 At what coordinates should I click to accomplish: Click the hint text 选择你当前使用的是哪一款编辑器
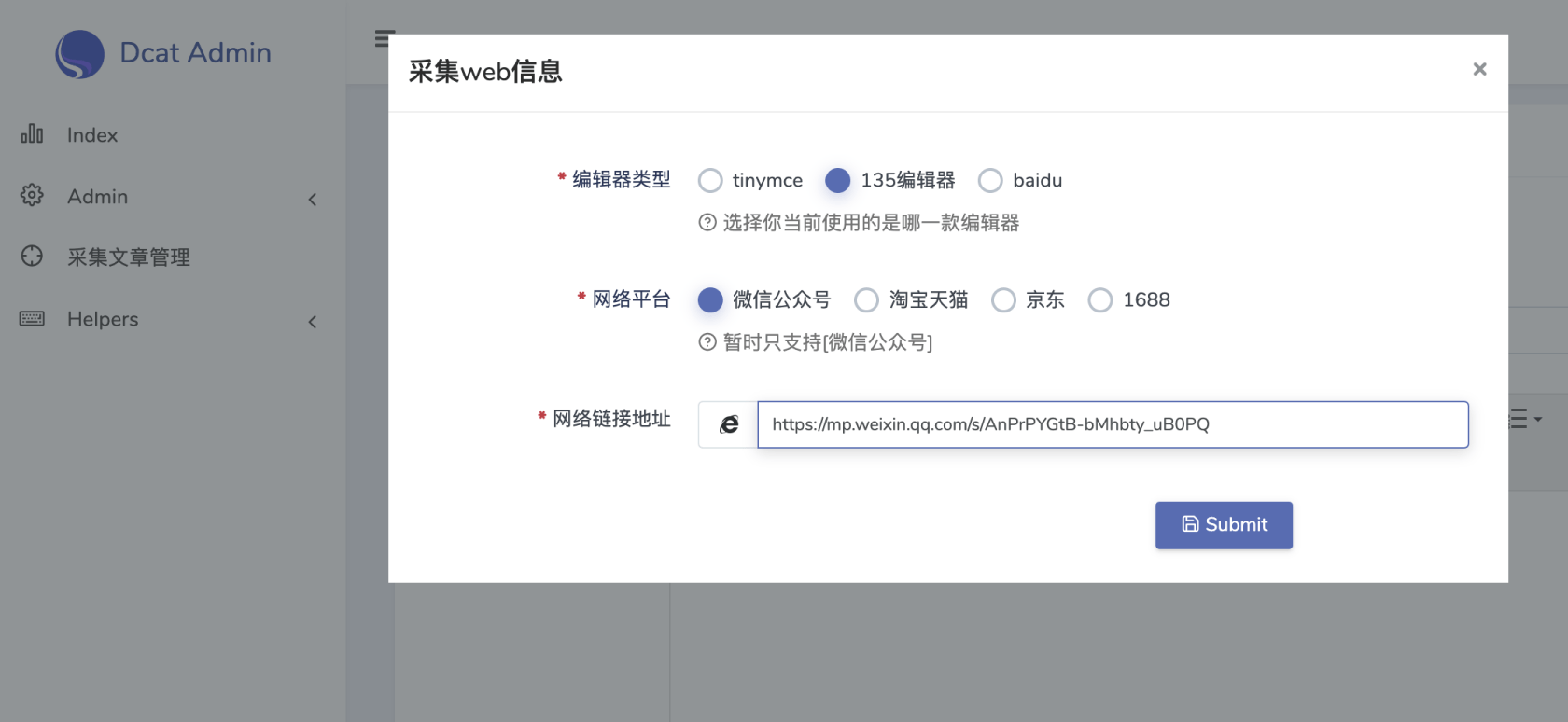click(x=871, y=223)
